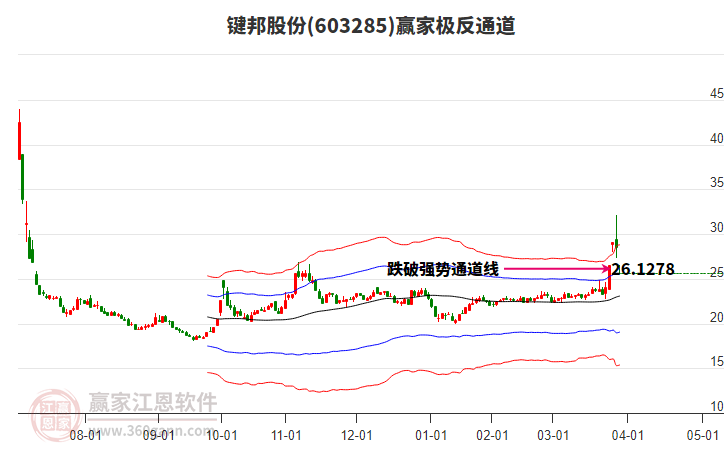Click the 45 price axis label

point(717,94)
